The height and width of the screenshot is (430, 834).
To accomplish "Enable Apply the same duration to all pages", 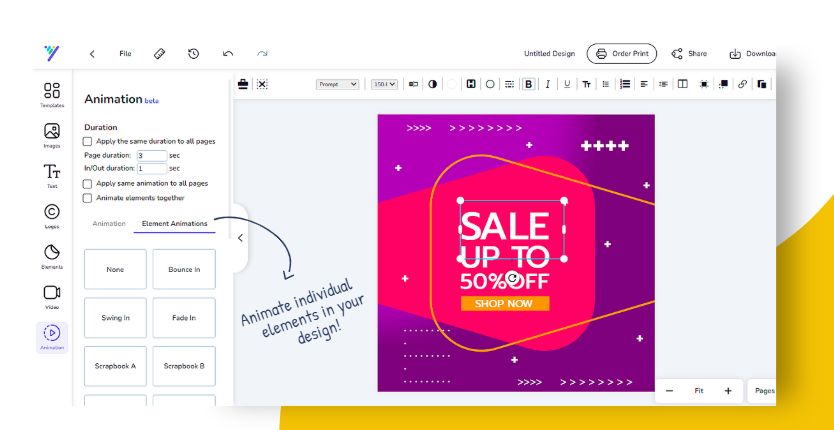I will [87, 142].
